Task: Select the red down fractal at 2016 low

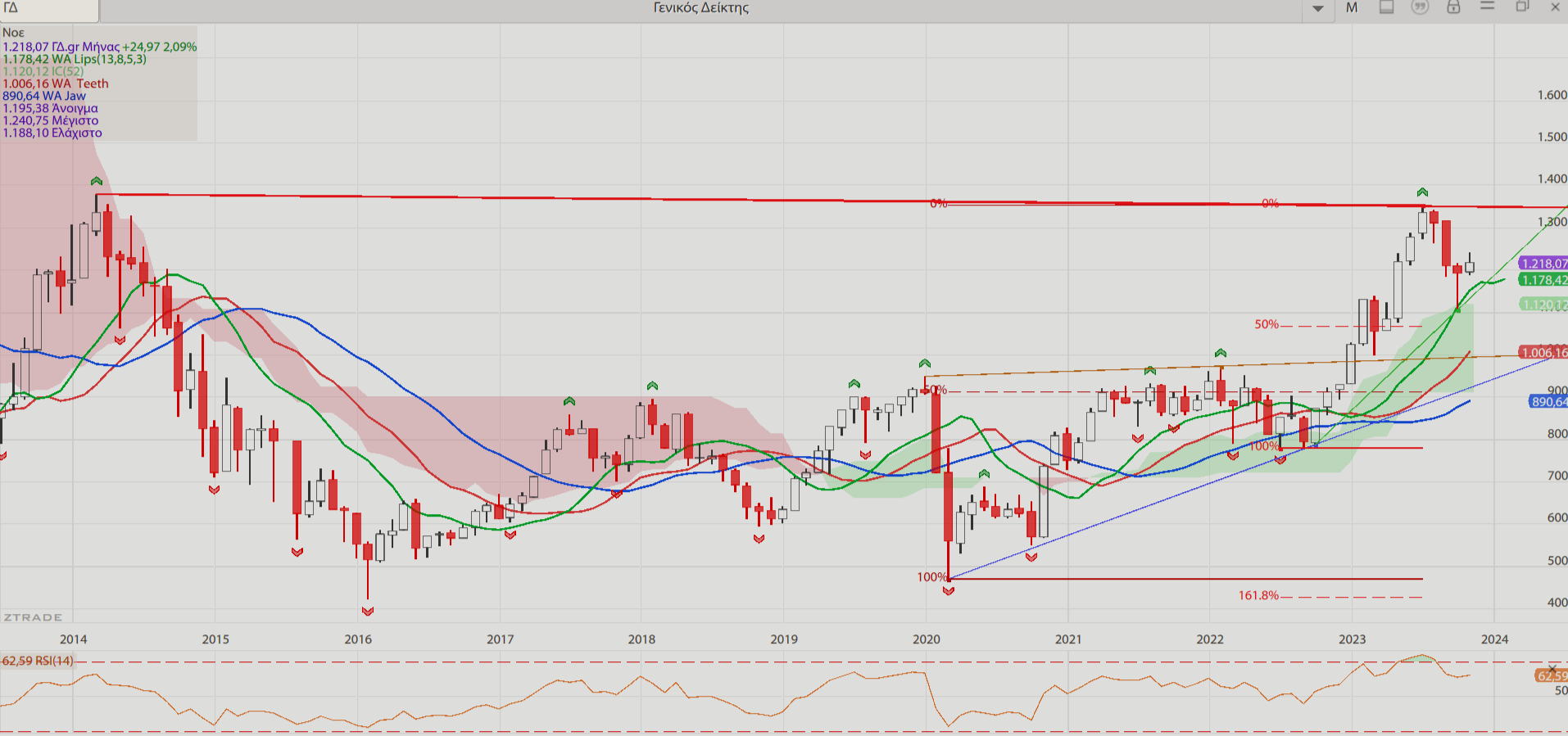Action: point(368,612)
